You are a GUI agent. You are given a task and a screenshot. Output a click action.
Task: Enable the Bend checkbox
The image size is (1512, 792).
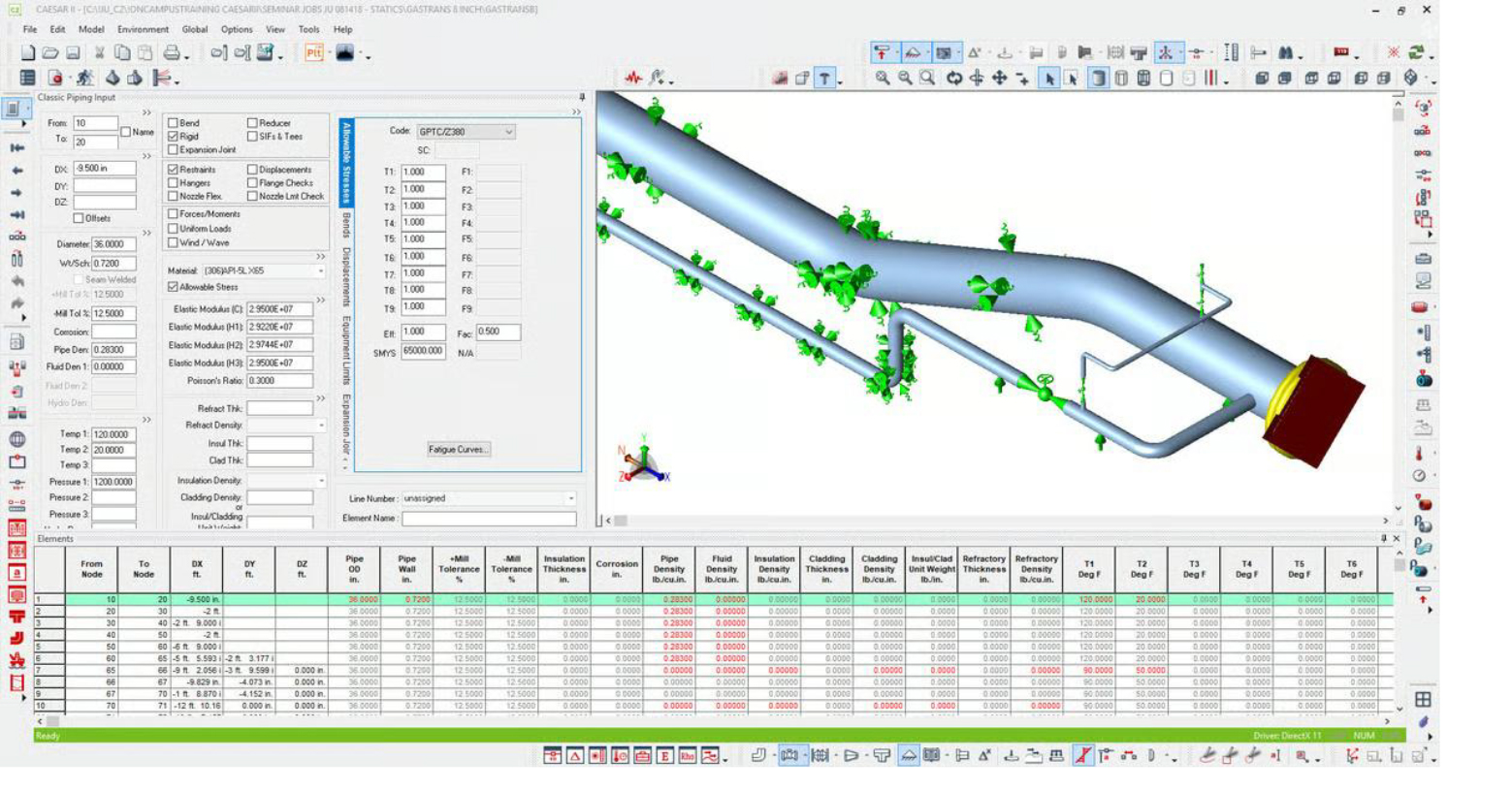tap(173, 123)
